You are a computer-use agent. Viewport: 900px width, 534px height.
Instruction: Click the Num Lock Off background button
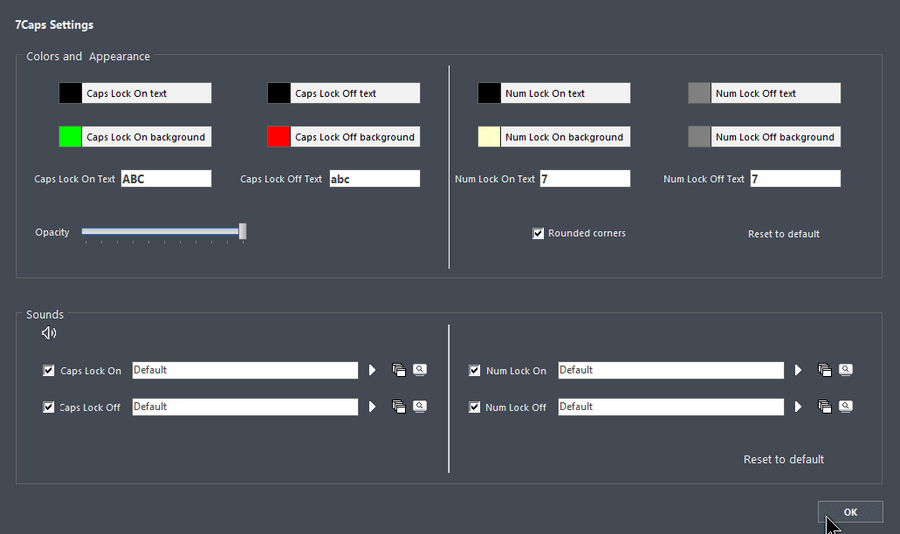(776, 137)
